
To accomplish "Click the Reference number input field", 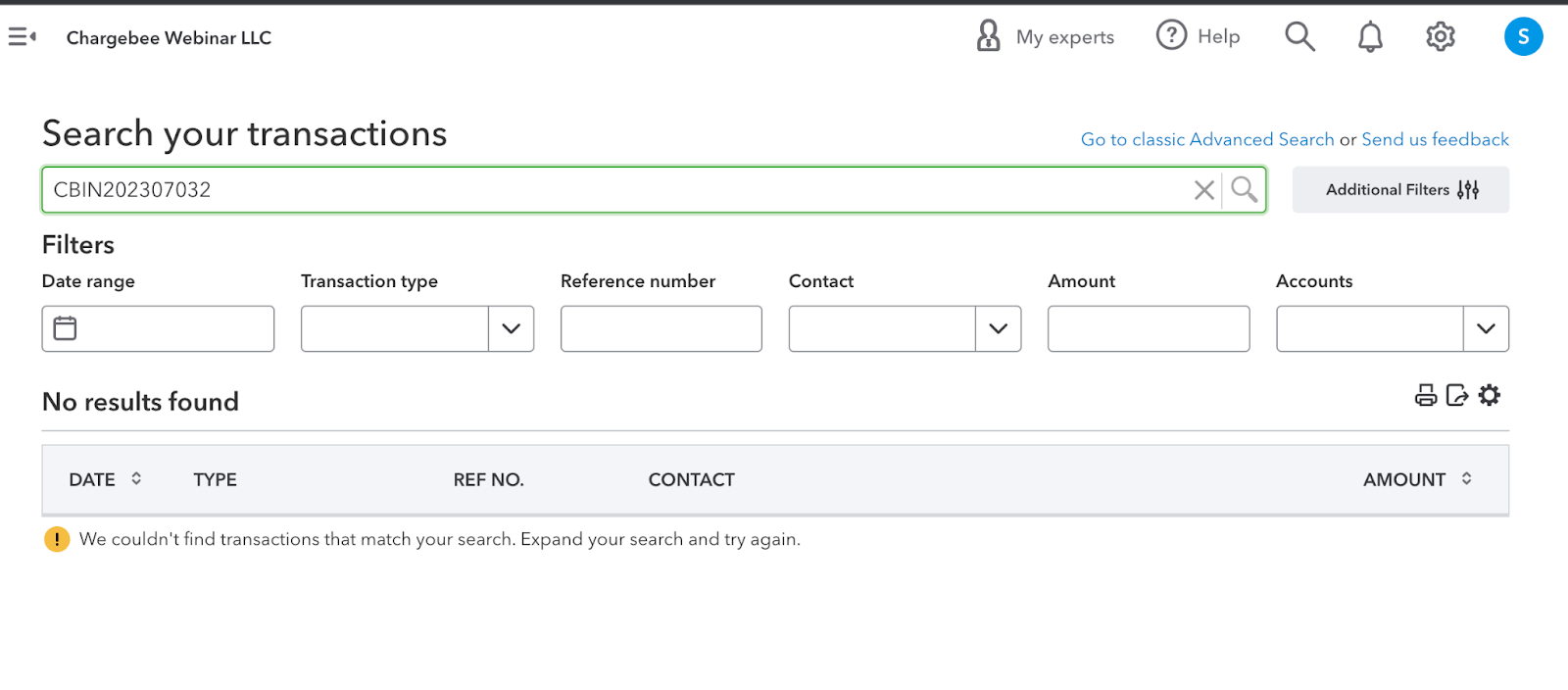I will (661, 328).
